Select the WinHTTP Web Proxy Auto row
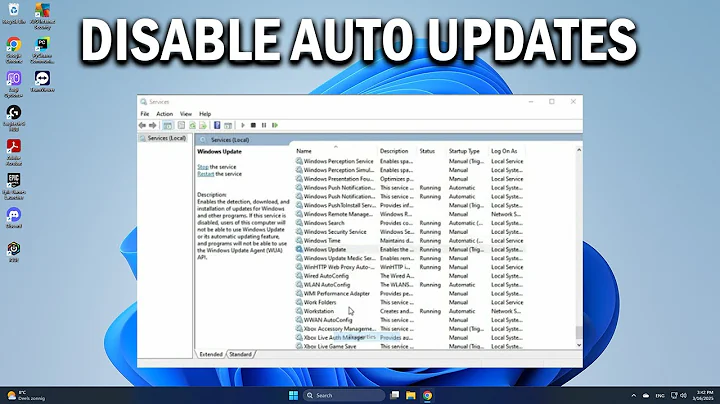Image resolution: width=720 pixels, height=404 pixels. point(410,267)
